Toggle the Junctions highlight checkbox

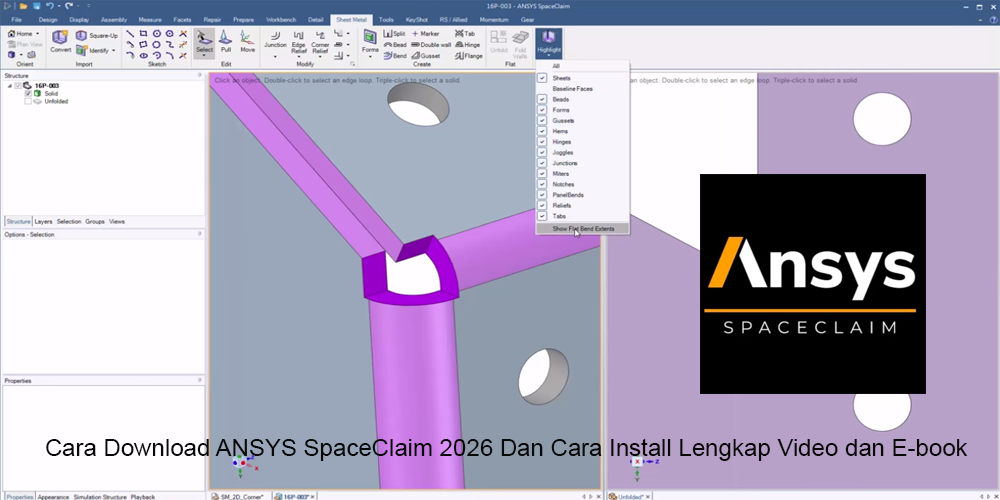pyautogui.click(x=542, y=163)
